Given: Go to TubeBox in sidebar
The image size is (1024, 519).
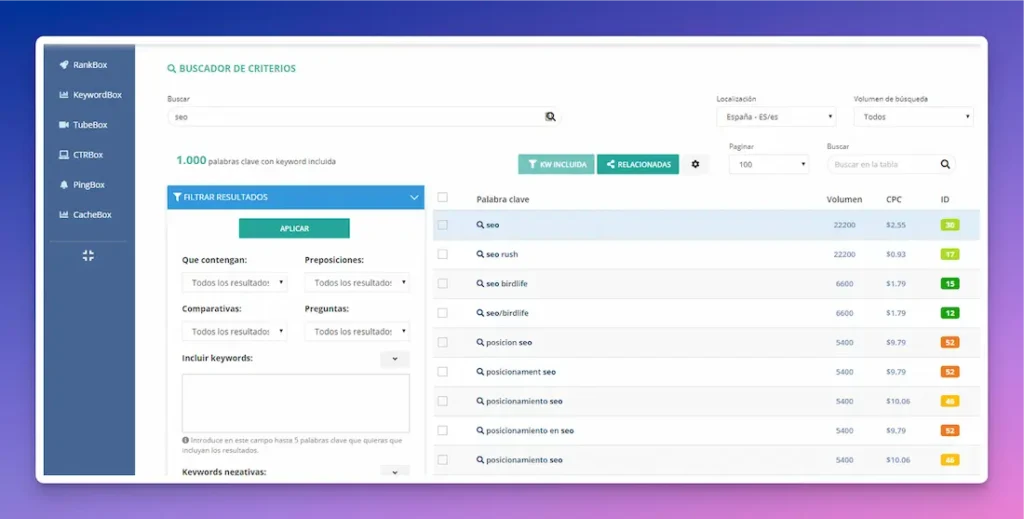Looking at the screenshot, I should tap(90, 125).
